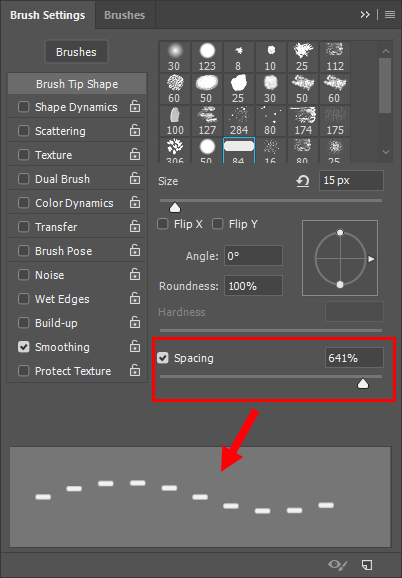402x578 pixels.
Task: Enable the Wet Edges checkbox
Action: click(24, 299)
